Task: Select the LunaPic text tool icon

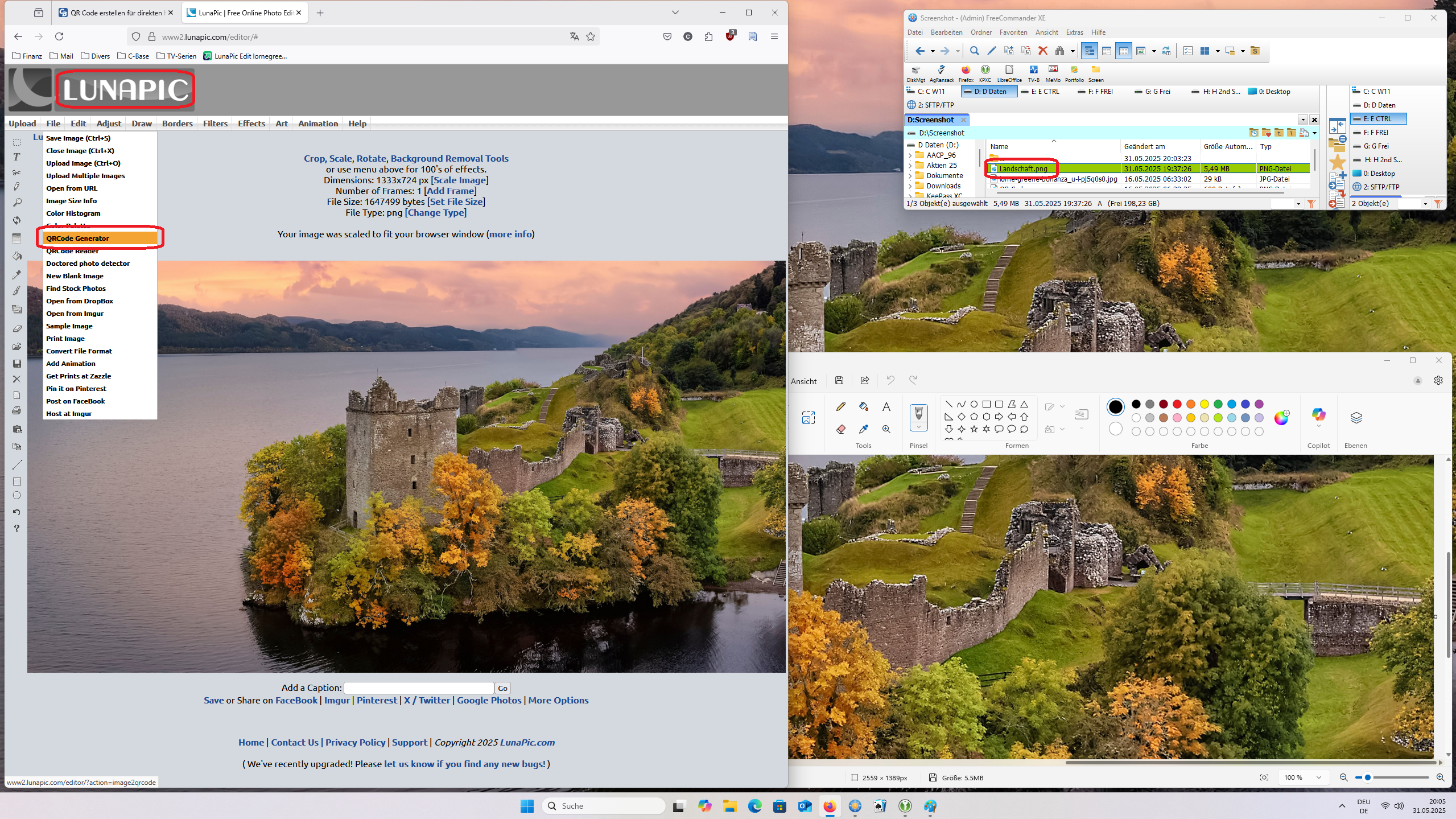Action: pos(17,157)
